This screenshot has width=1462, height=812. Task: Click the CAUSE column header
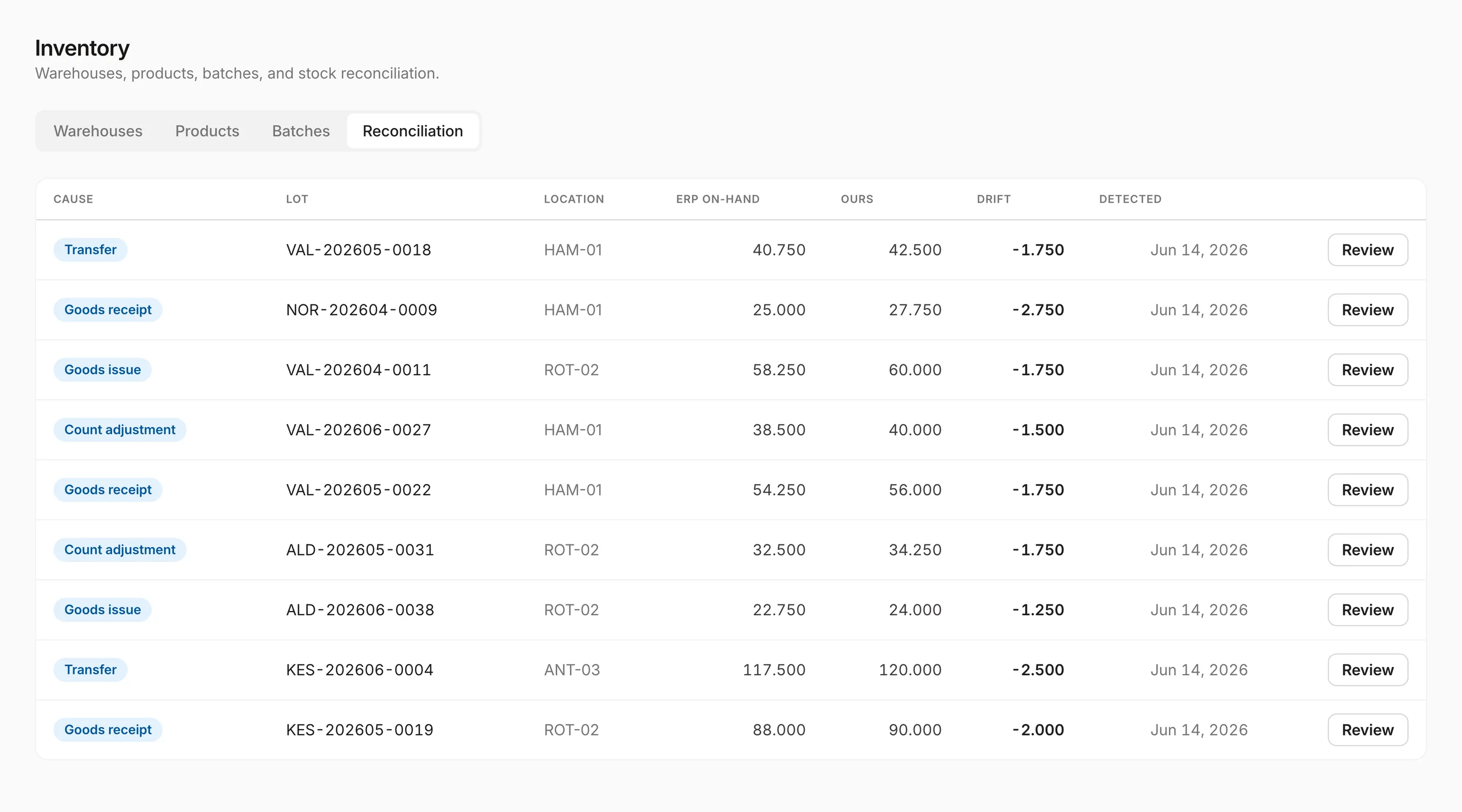pyautogui.click(x=73, y=199)
